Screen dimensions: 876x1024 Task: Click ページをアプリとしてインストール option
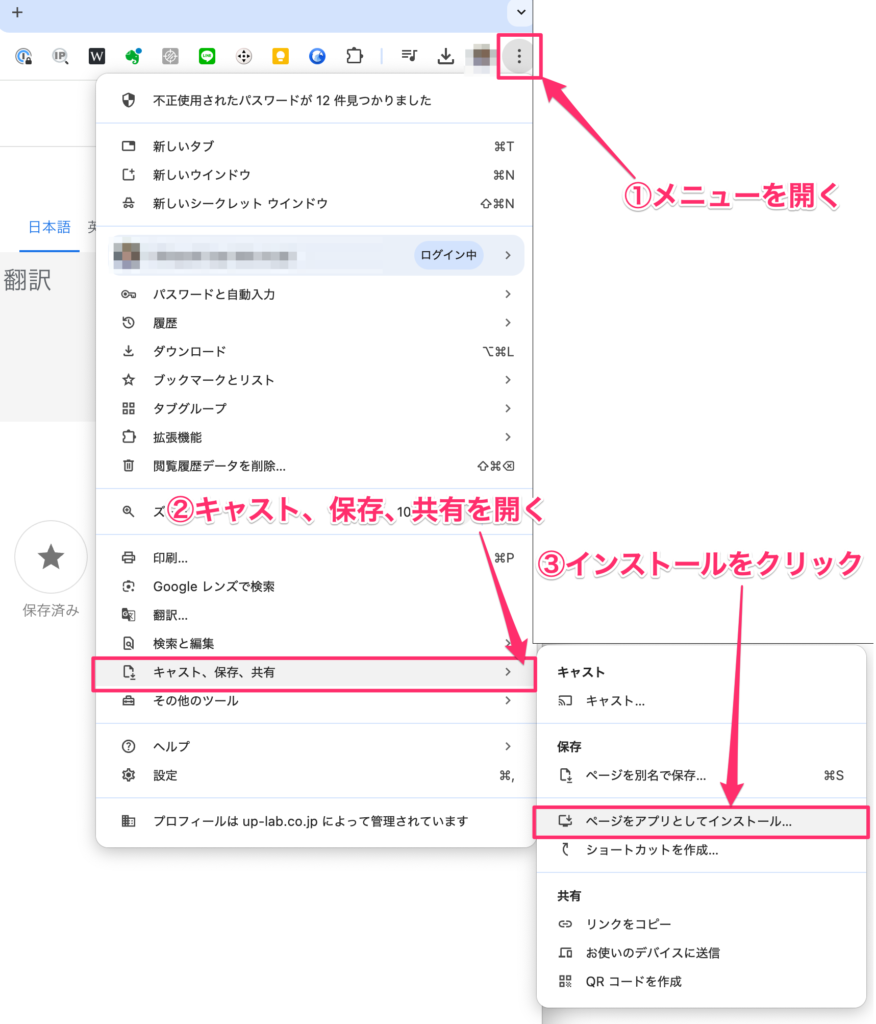click(x=700, y=822)
